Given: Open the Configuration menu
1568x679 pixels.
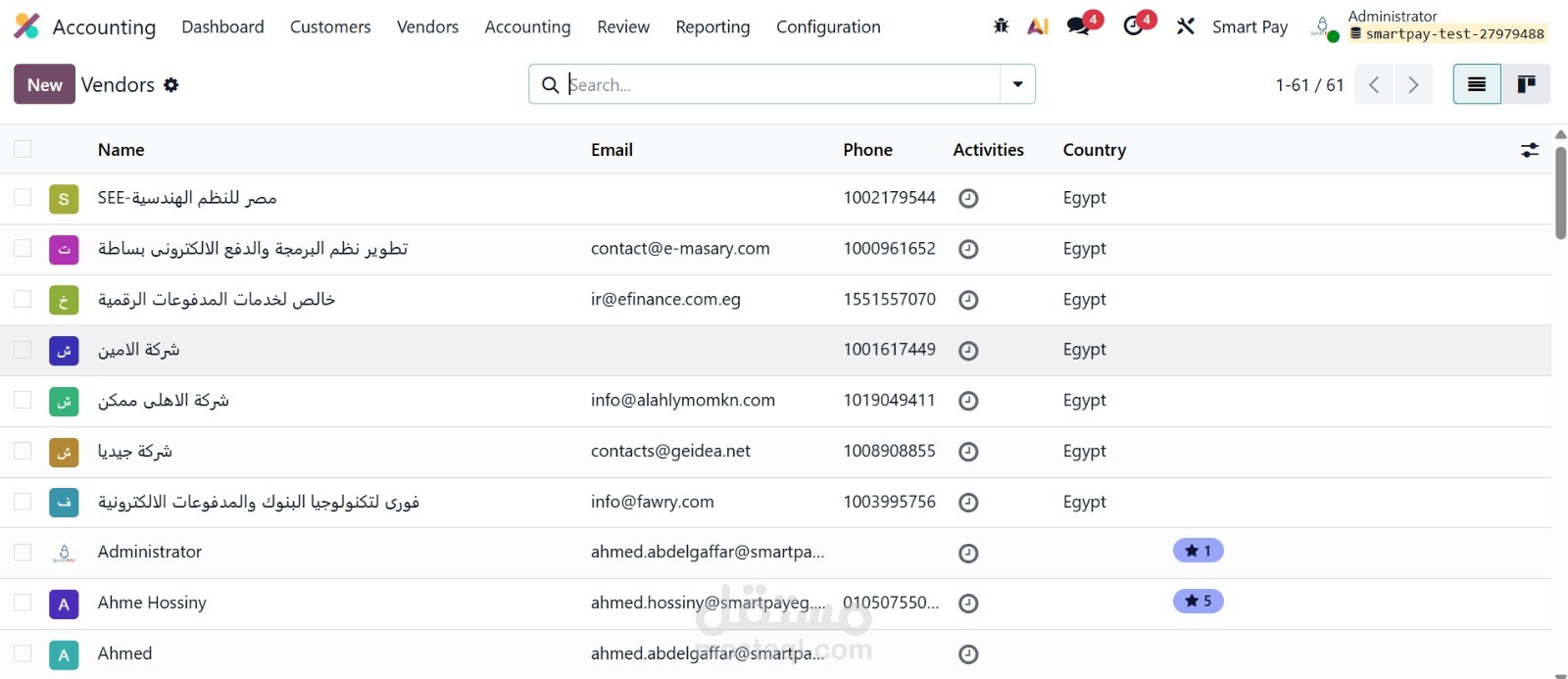Looking at the screenshot, I should point(828,27).
